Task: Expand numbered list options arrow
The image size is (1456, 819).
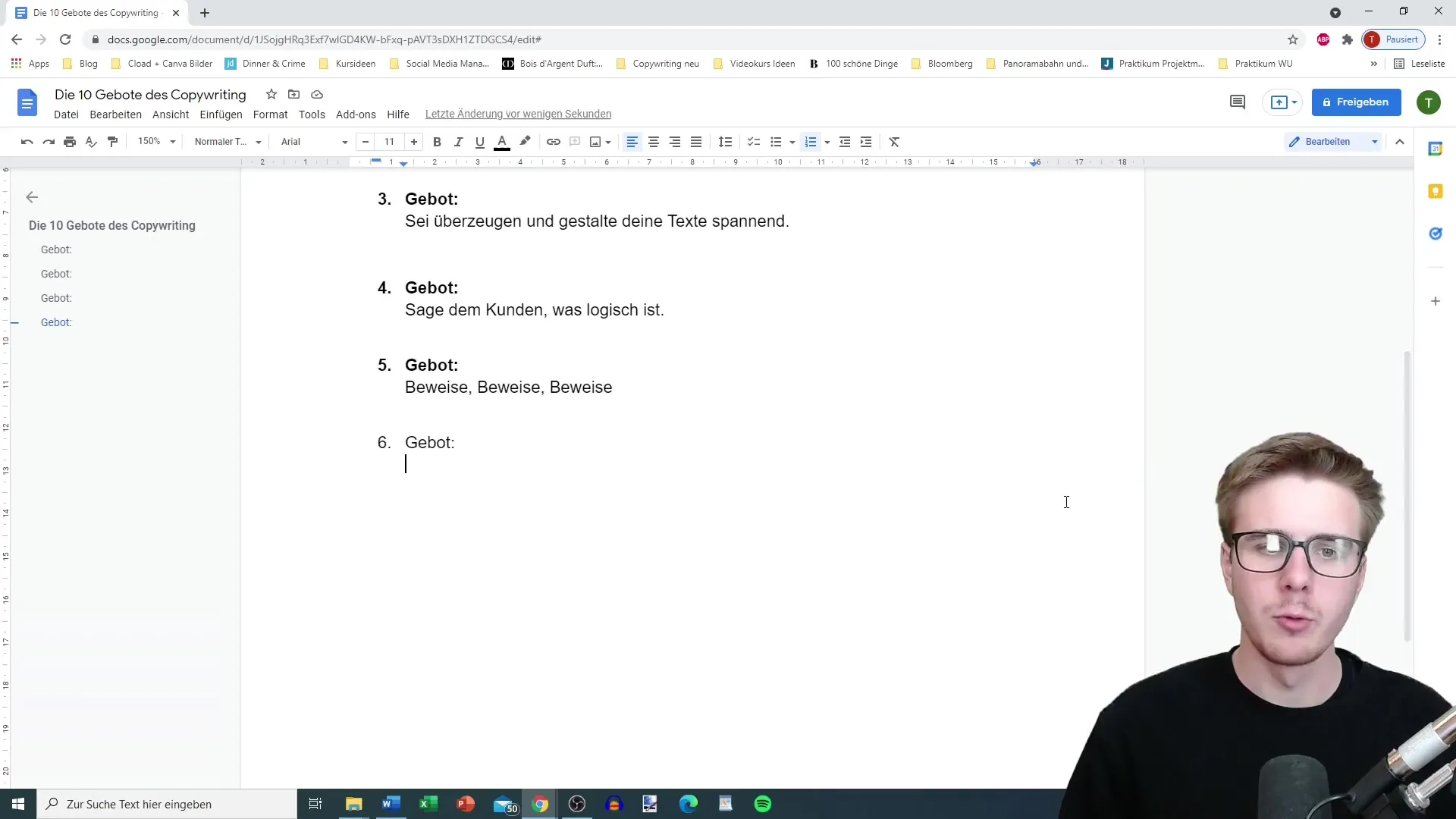Action: (x=827, y=142)
